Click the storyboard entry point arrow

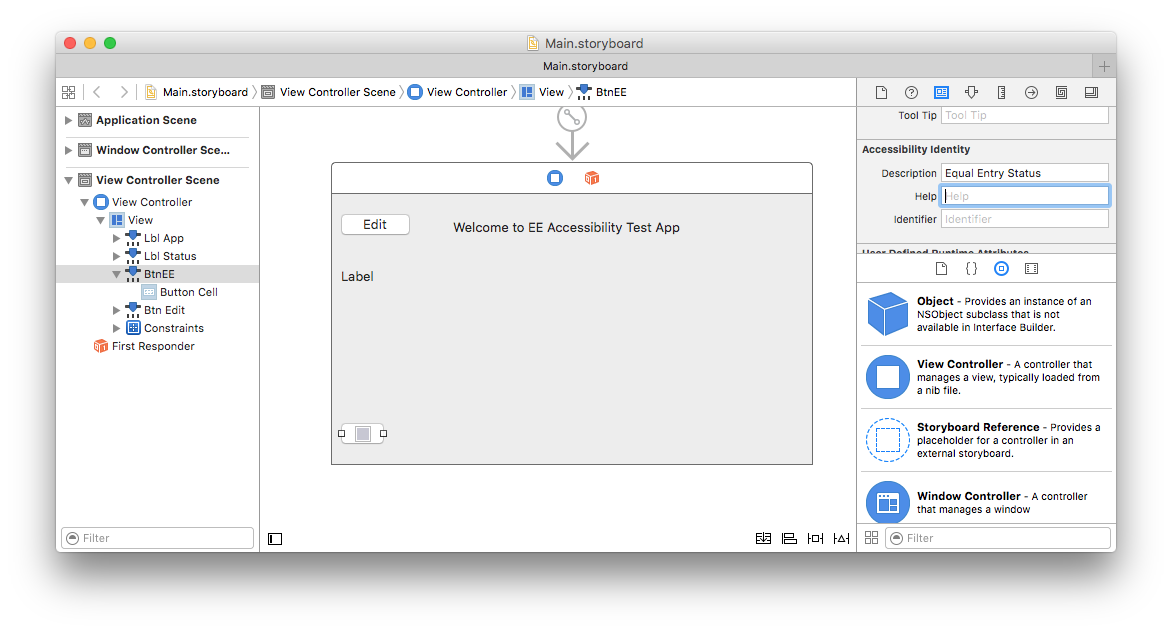(572, 133)
